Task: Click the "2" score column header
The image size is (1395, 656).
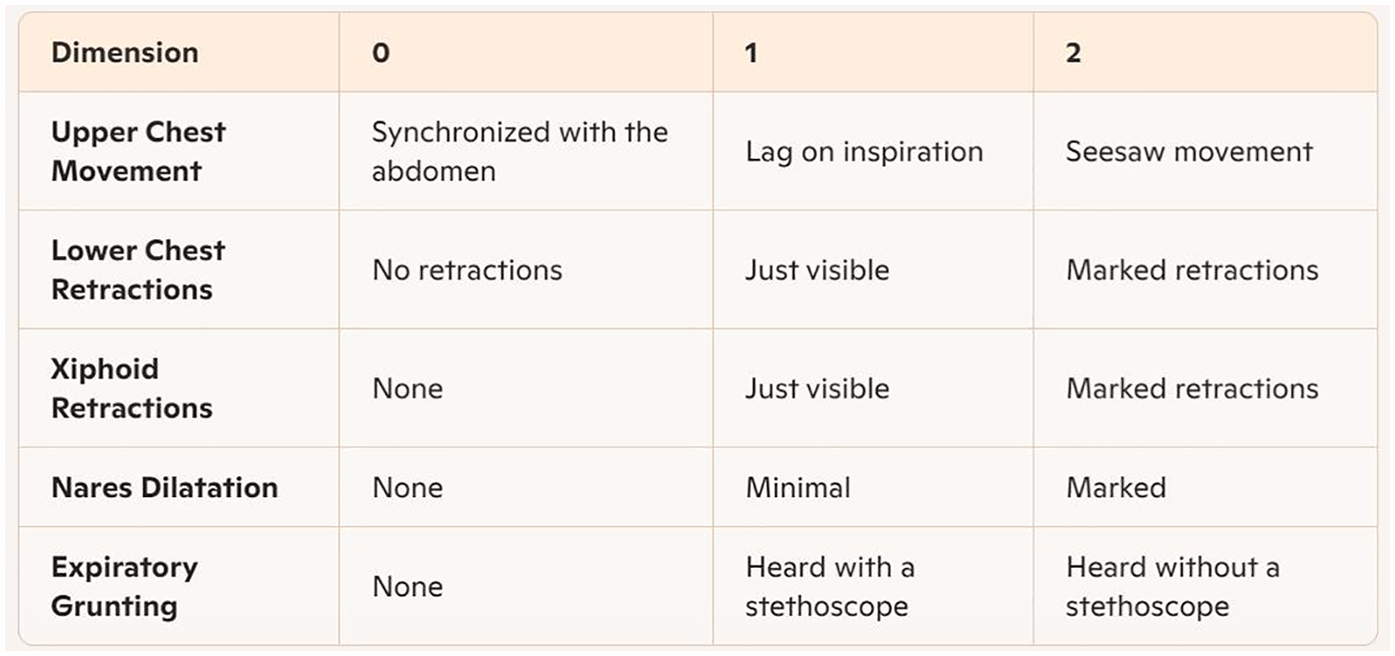Action: tap(1073, 53)
